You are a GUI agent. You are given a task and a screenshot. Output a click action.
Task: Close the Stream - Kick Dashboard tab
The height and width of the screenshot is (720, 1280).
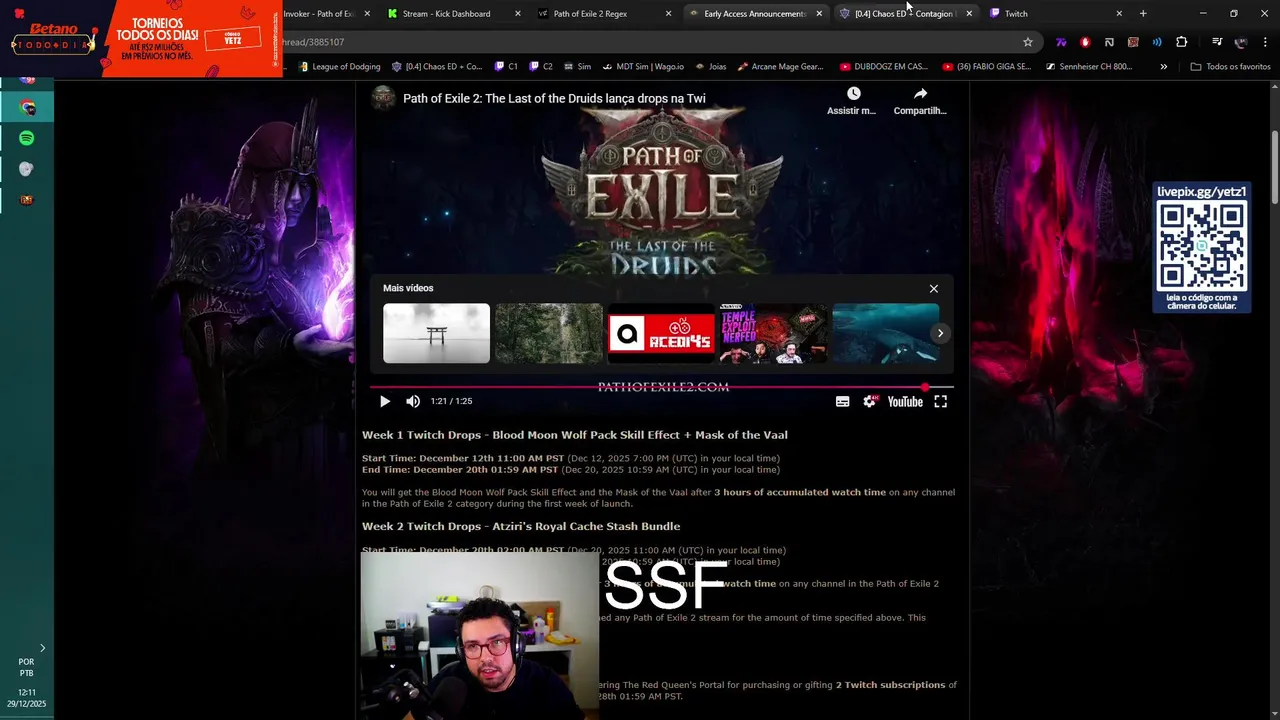[x=517, y=14]
